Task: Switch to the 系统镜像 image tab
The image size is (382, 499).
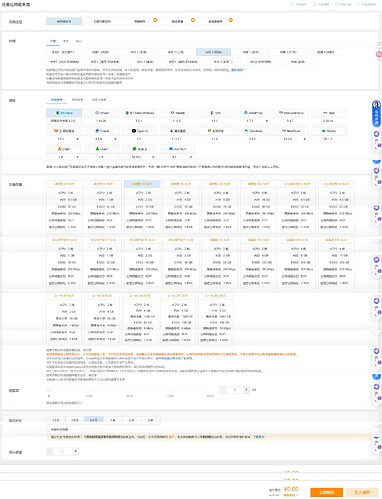Action: 77,100
